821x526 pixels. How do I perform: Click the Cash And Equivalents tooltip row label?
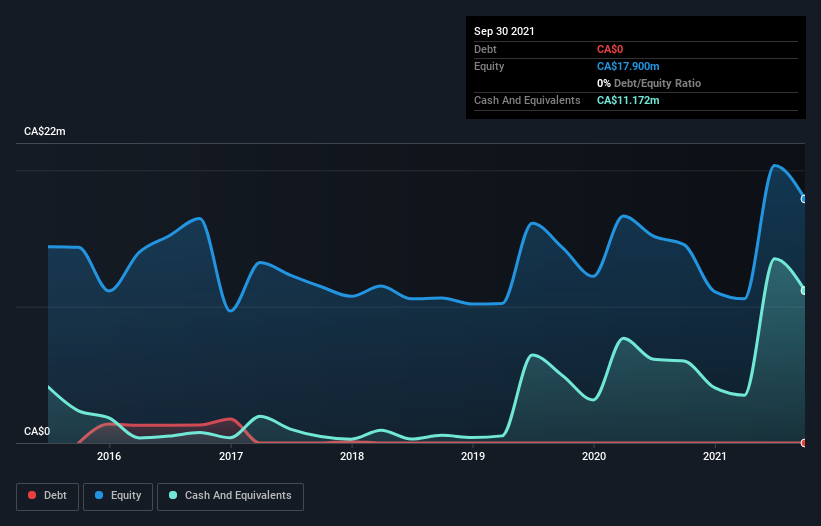tap(527, 100)
